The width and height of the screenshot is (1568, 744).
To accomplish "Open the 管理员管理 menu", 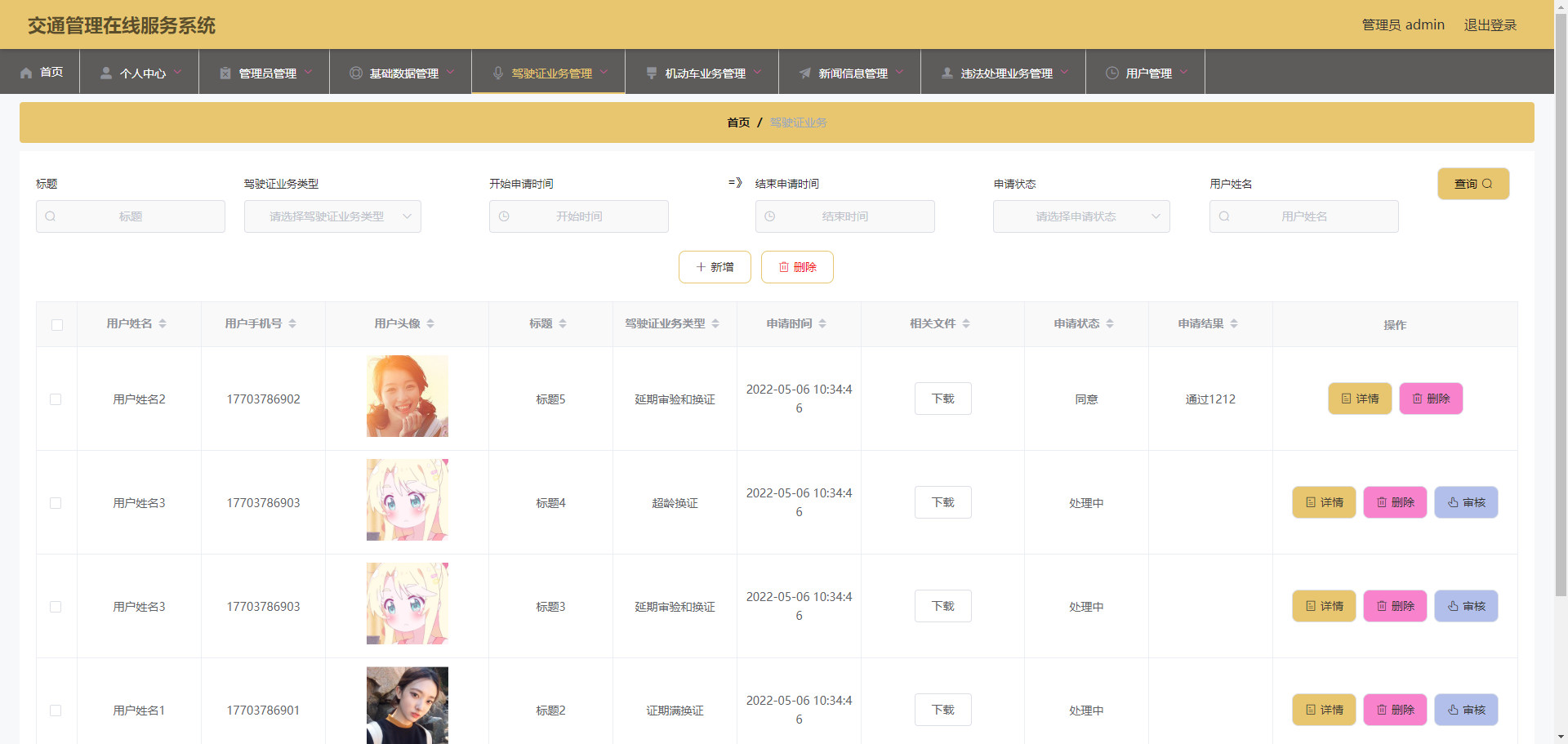I will 265,72.
